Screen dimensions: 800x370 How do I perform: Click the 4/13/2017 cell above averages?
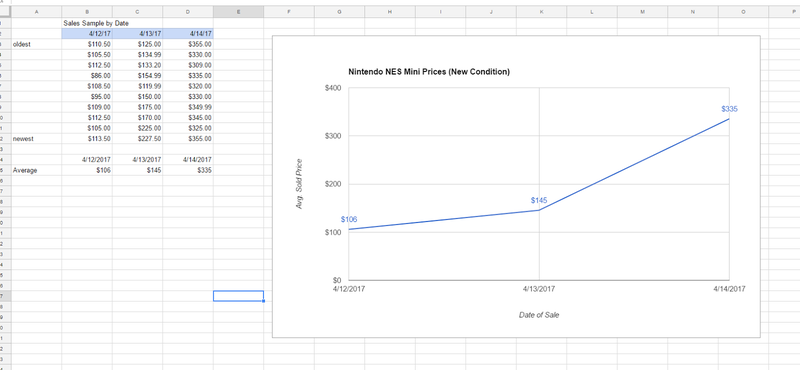(x=137, y=160)
